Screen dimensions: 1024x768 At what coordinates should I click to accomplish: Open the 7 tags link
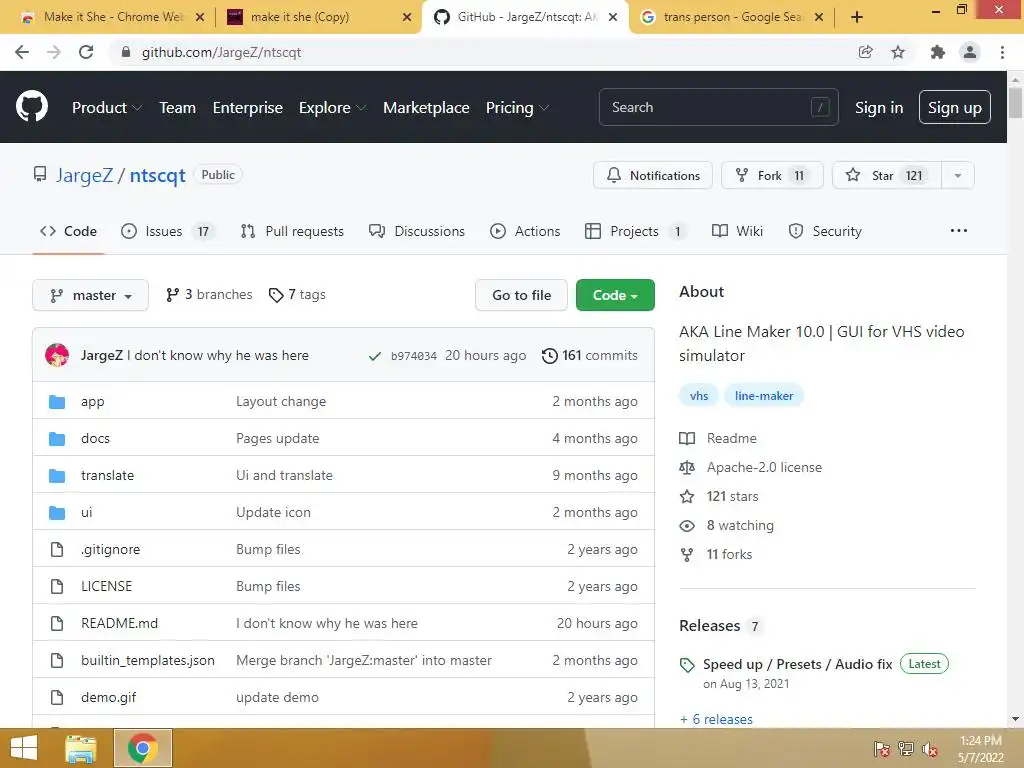[297, 295]
